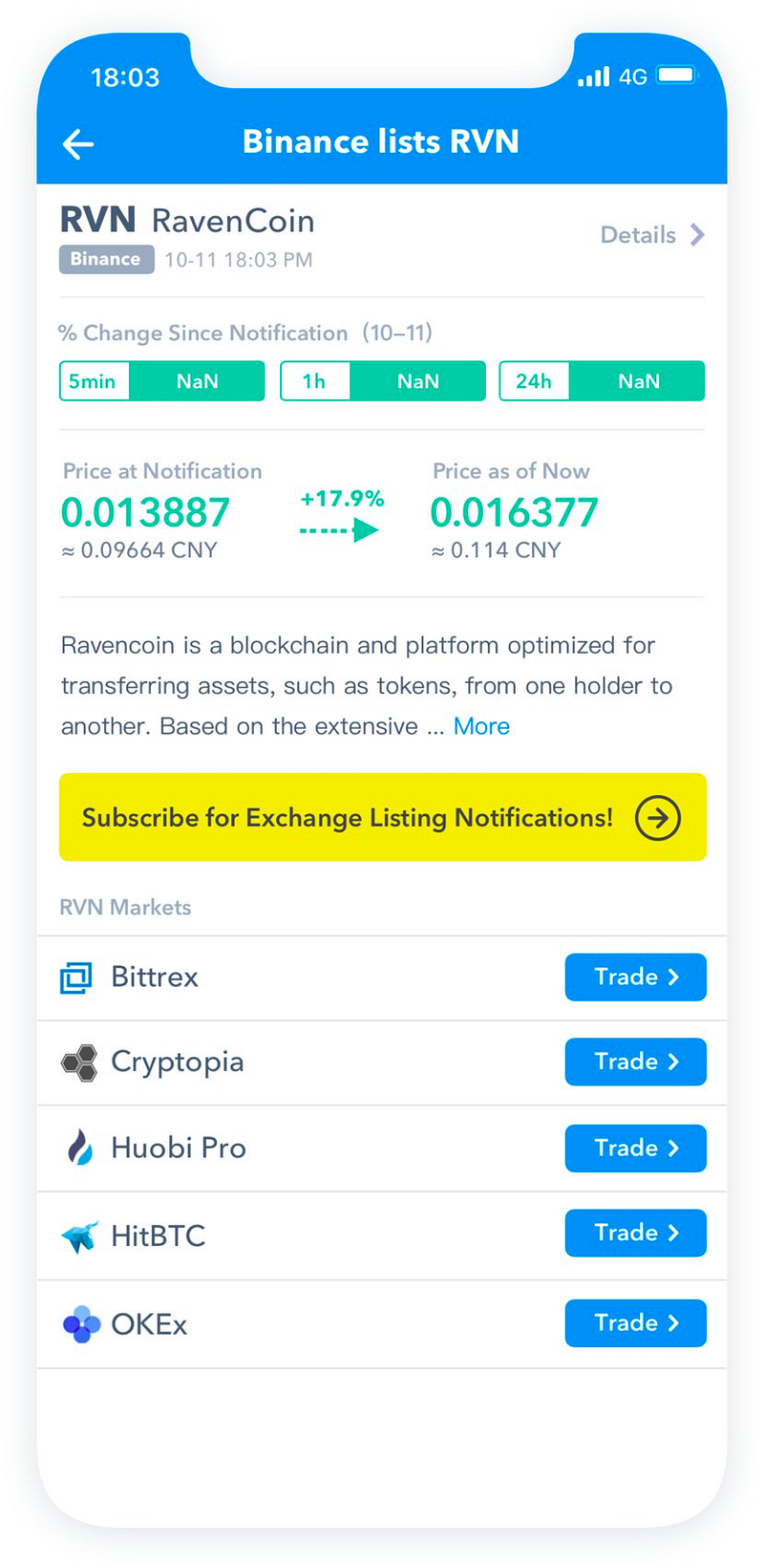
Task: Select the Cryptopia market name
Action: 178,1063
